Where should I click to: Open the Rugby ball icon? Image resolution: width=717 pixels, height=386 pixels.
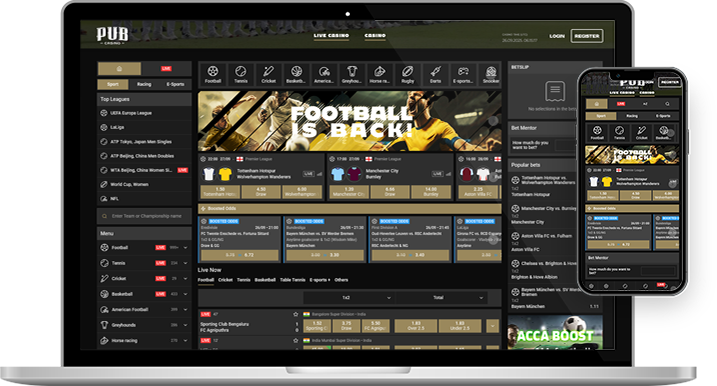click(407, 74)
